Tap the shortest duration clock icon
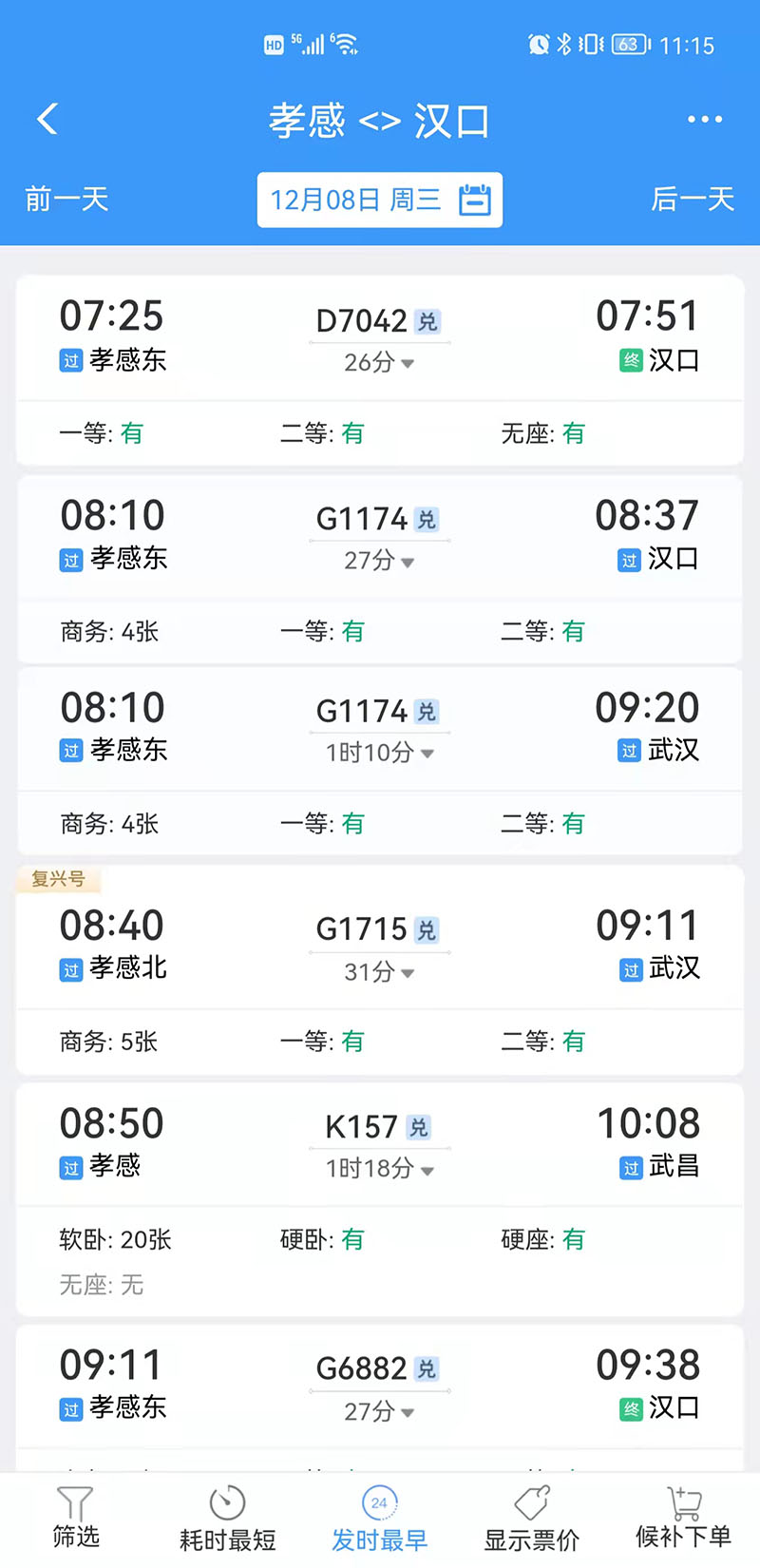 (227, 1503)
